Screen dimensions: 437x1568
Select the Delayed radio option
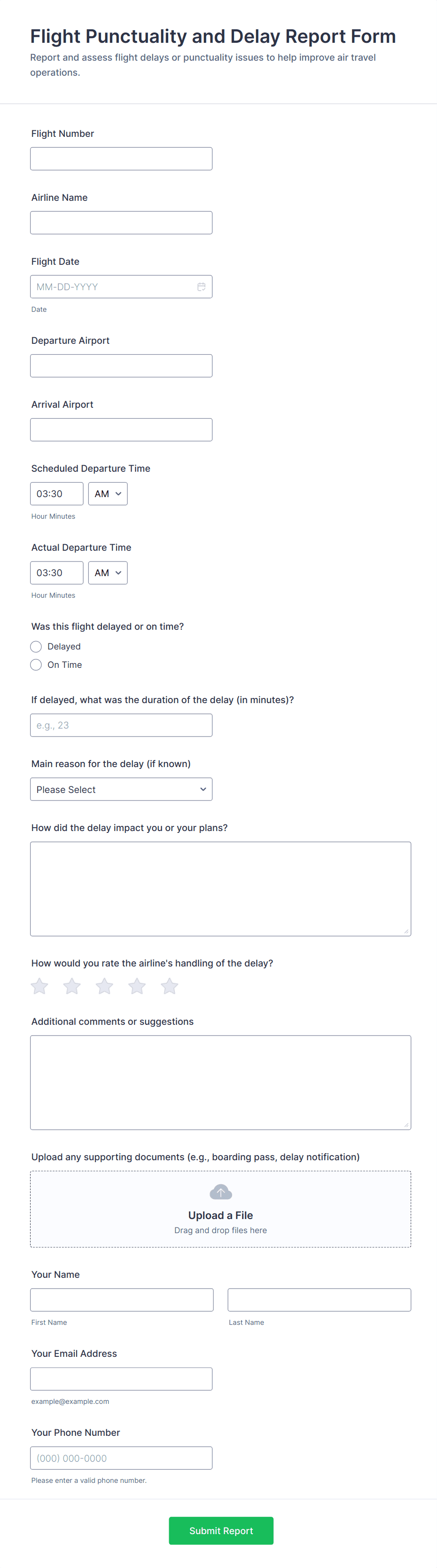click(x=36, y=646)
